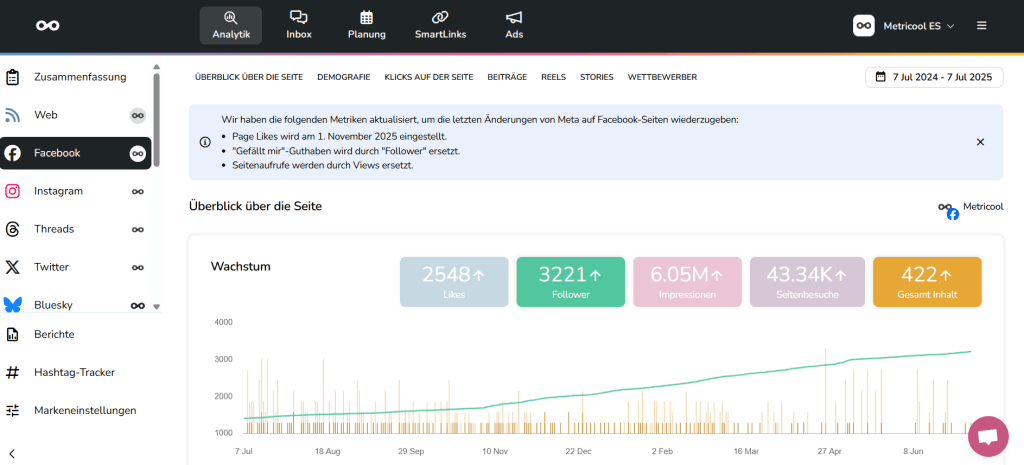The height and width of the screenshot is (465, 1024).
Task: Open the hamburger menu icon
Action: pos(981,26)
